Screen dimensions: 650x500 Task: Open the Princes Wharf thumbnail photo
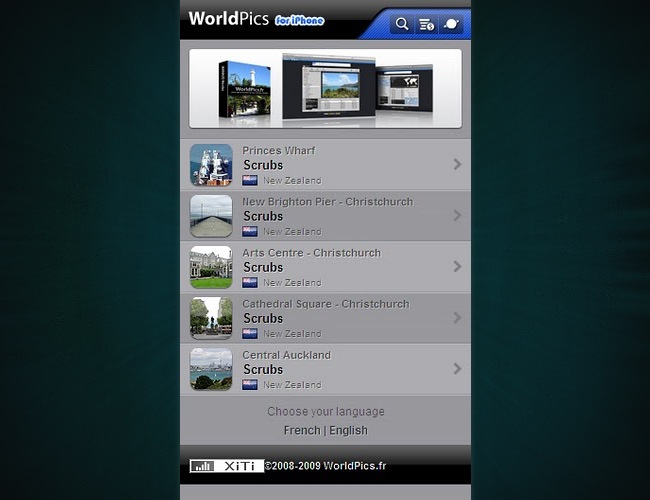coord(211,165)
